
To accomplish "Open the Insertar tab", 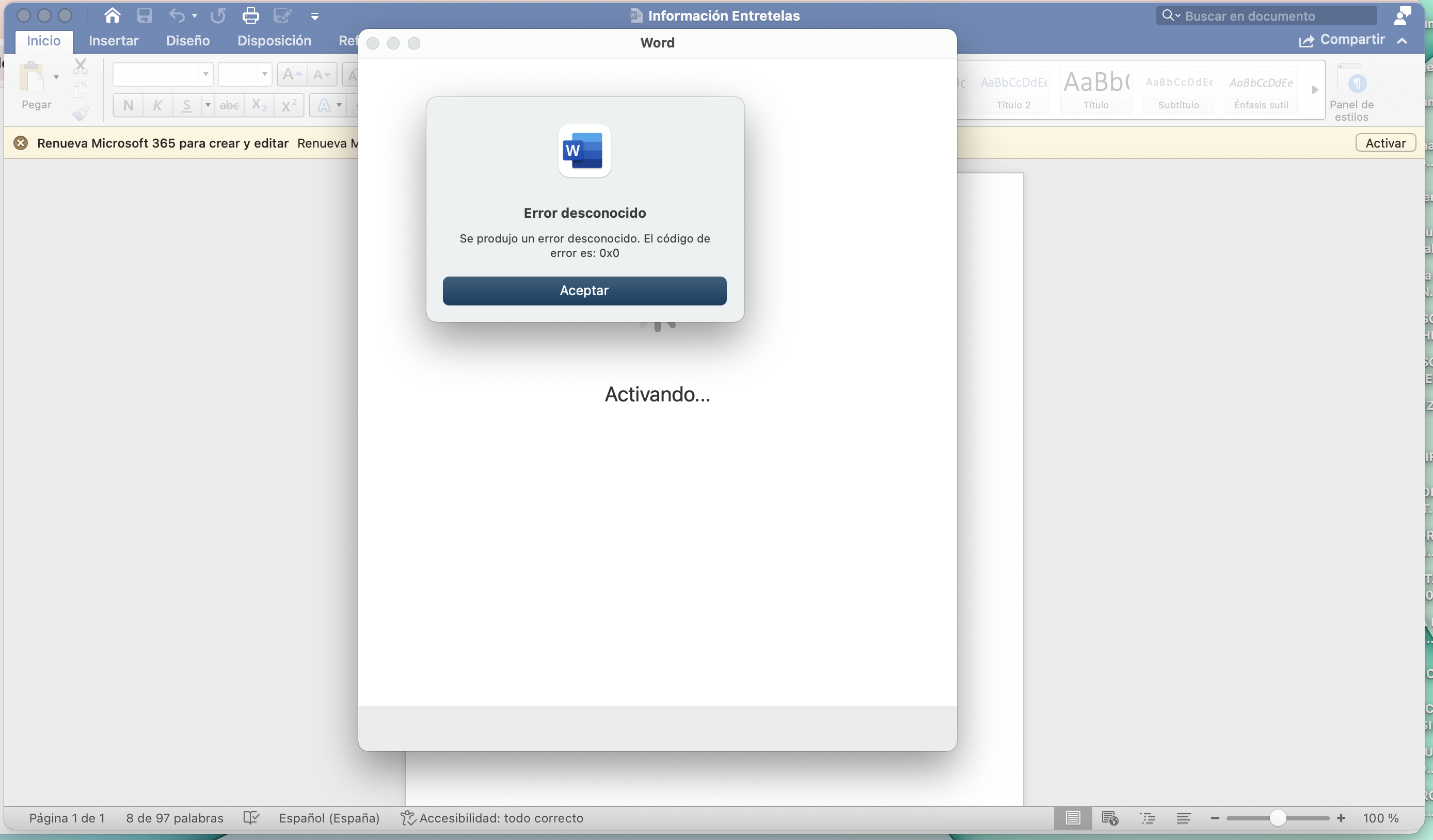I will point(113,40).
